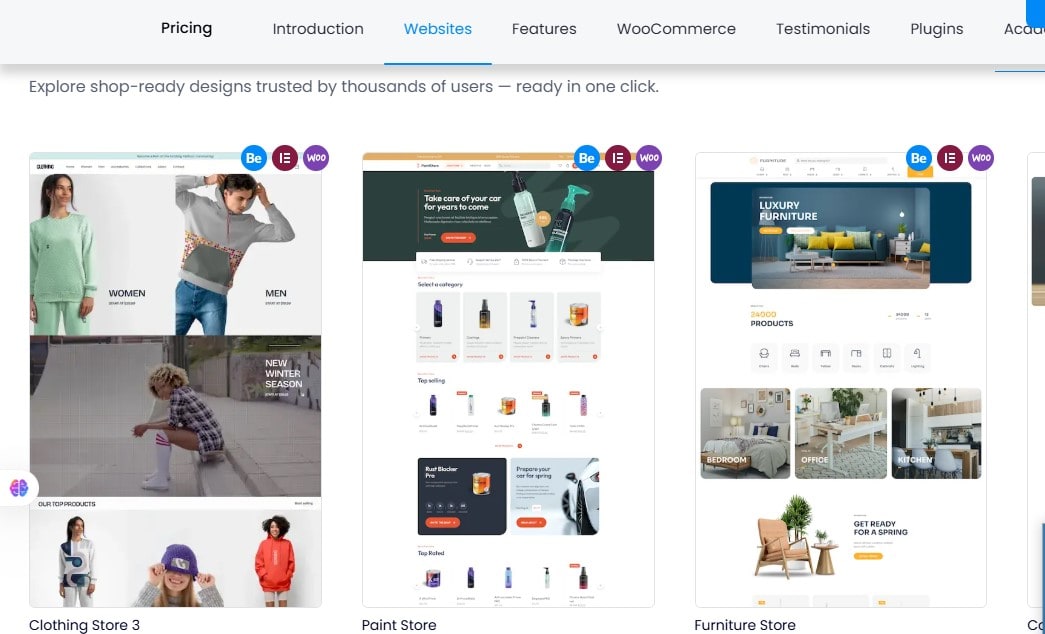Viewport: 1045px width, 634px height.
Task: Go to the Pricing tab
Action: (x=187, y=28)
